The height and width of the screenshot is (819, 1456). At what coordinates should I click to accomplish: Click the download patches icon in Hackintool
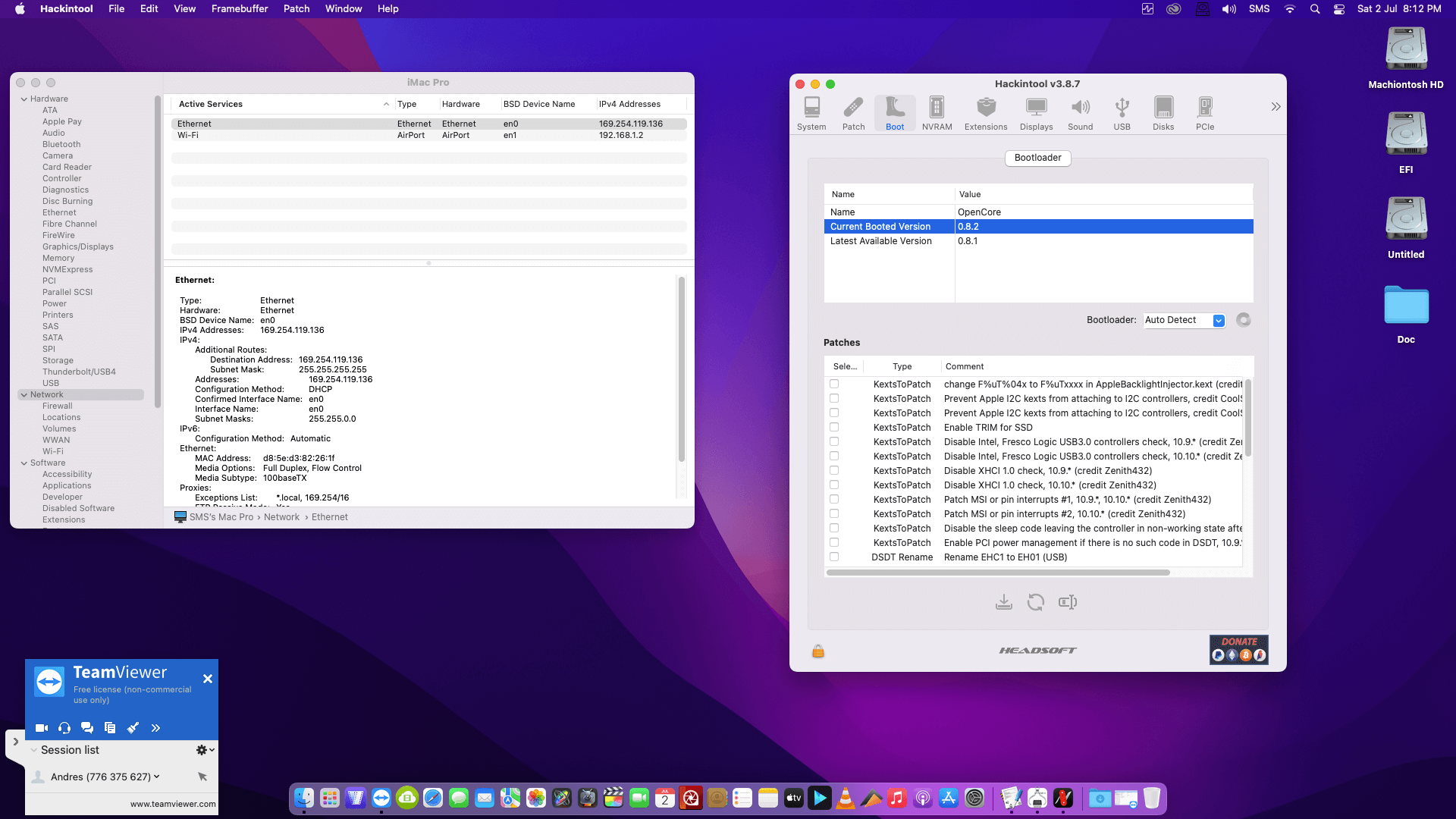pyautogui.click(x=1003, y=602)
